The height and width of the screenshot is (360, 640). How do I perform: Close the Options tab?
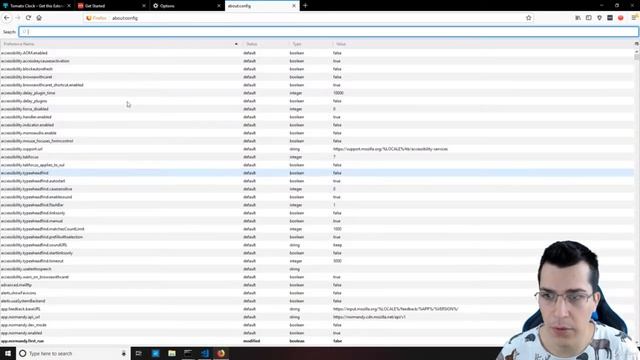tap(219, 6)
